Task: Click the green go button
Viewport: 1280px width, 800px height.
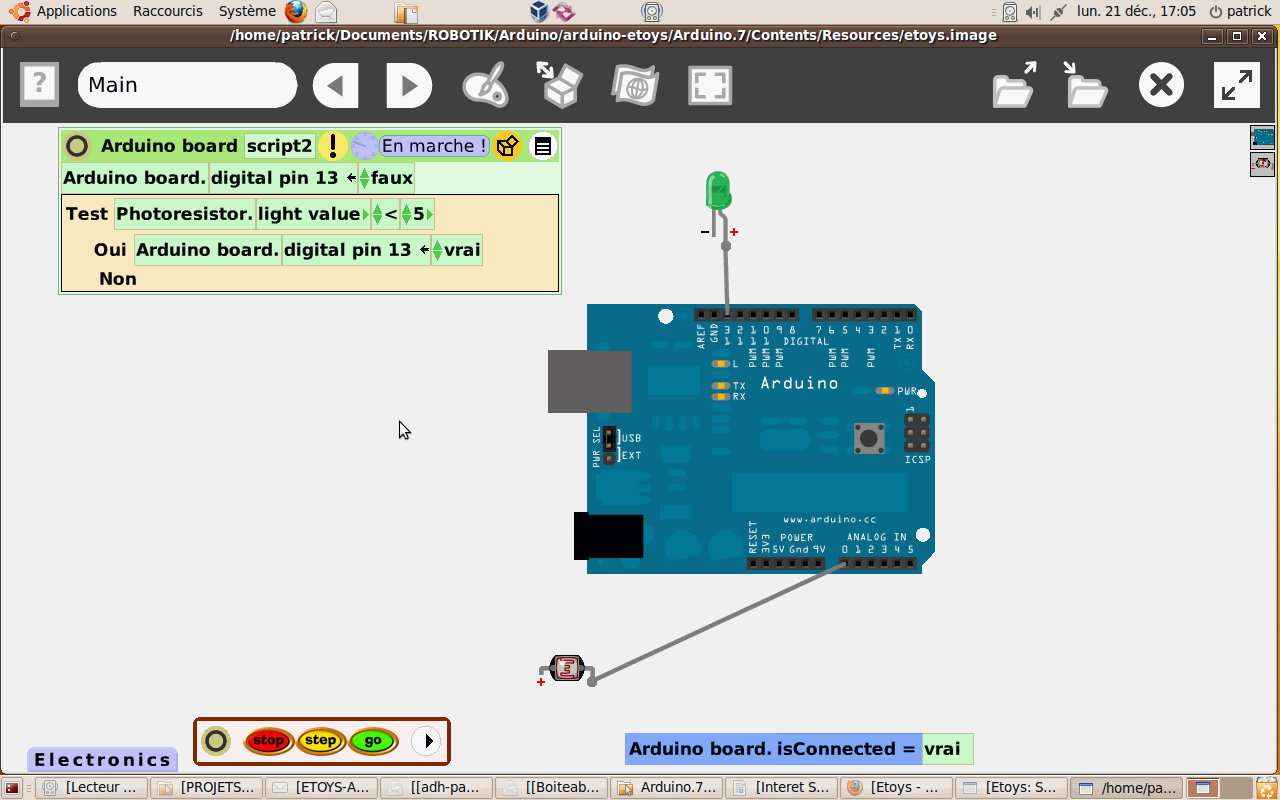Action: [x=373, y=741]
